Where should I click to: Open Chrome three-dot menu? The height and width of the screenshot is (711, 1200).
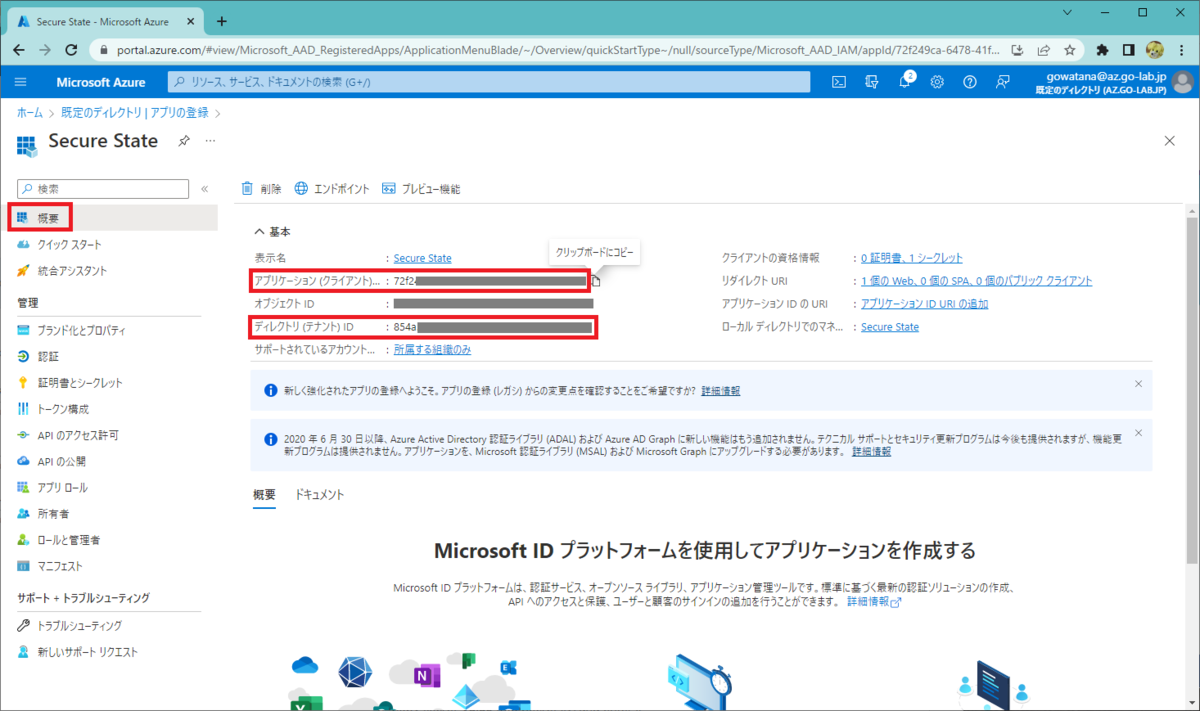coord(1181,49)
